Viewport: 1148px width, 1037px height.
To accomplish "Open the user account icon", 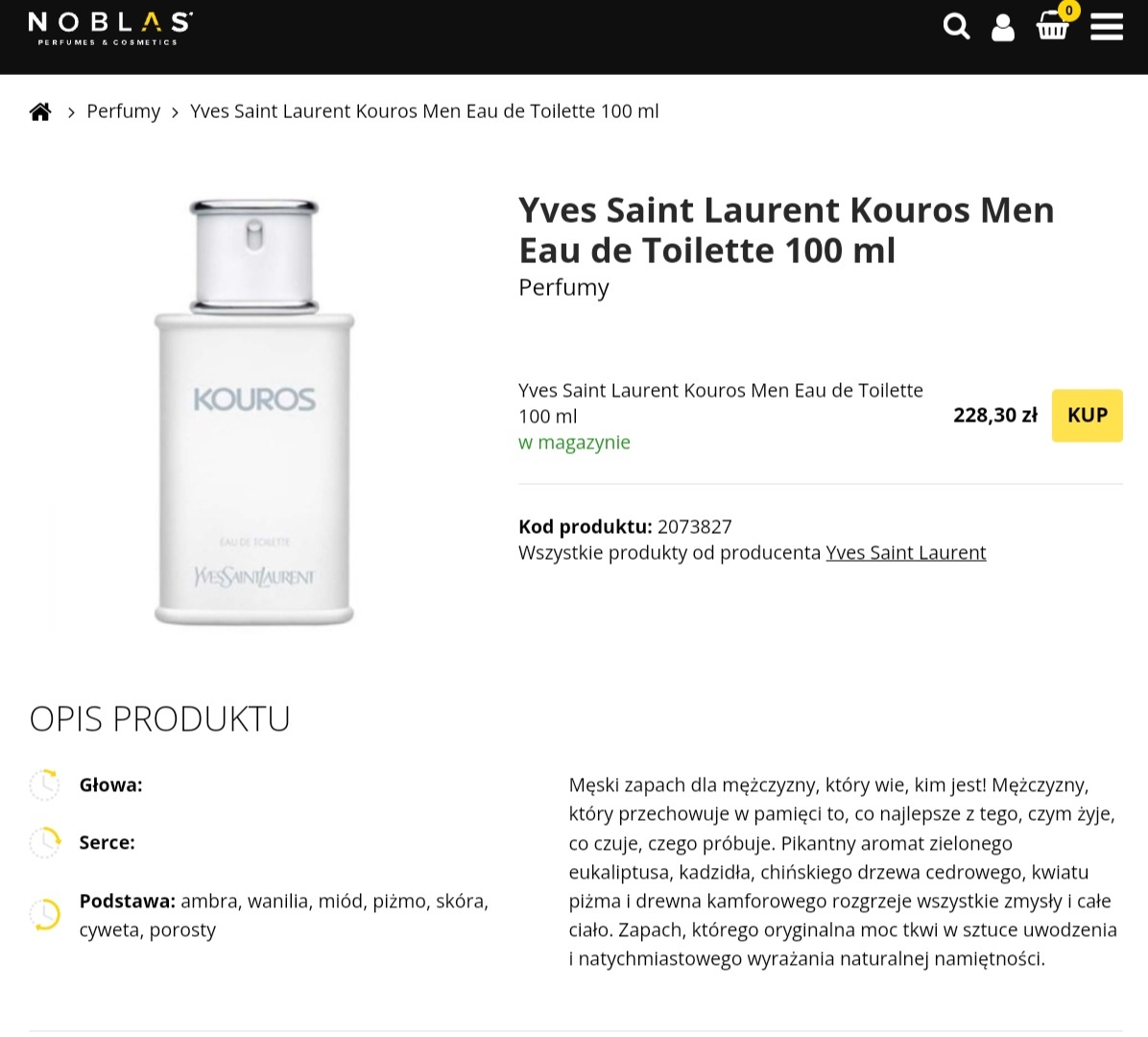I will (1003, 28).
